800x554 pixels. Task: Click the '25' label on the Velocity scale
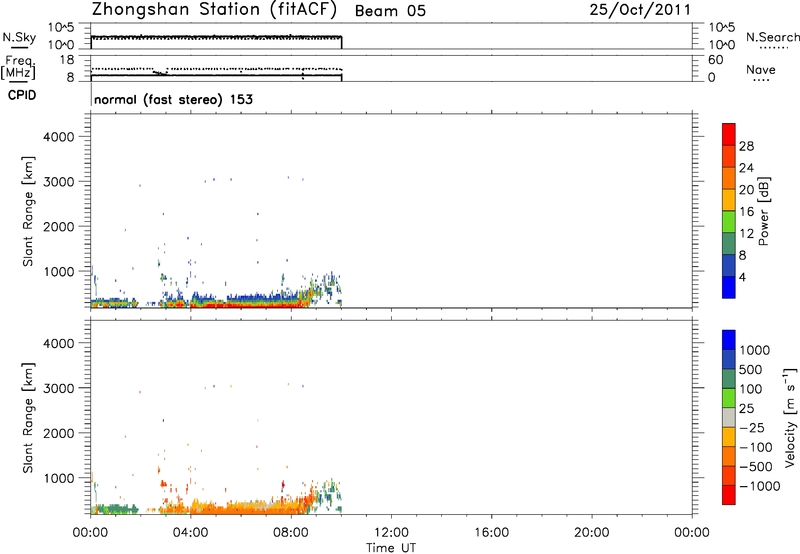coord(746,409)
